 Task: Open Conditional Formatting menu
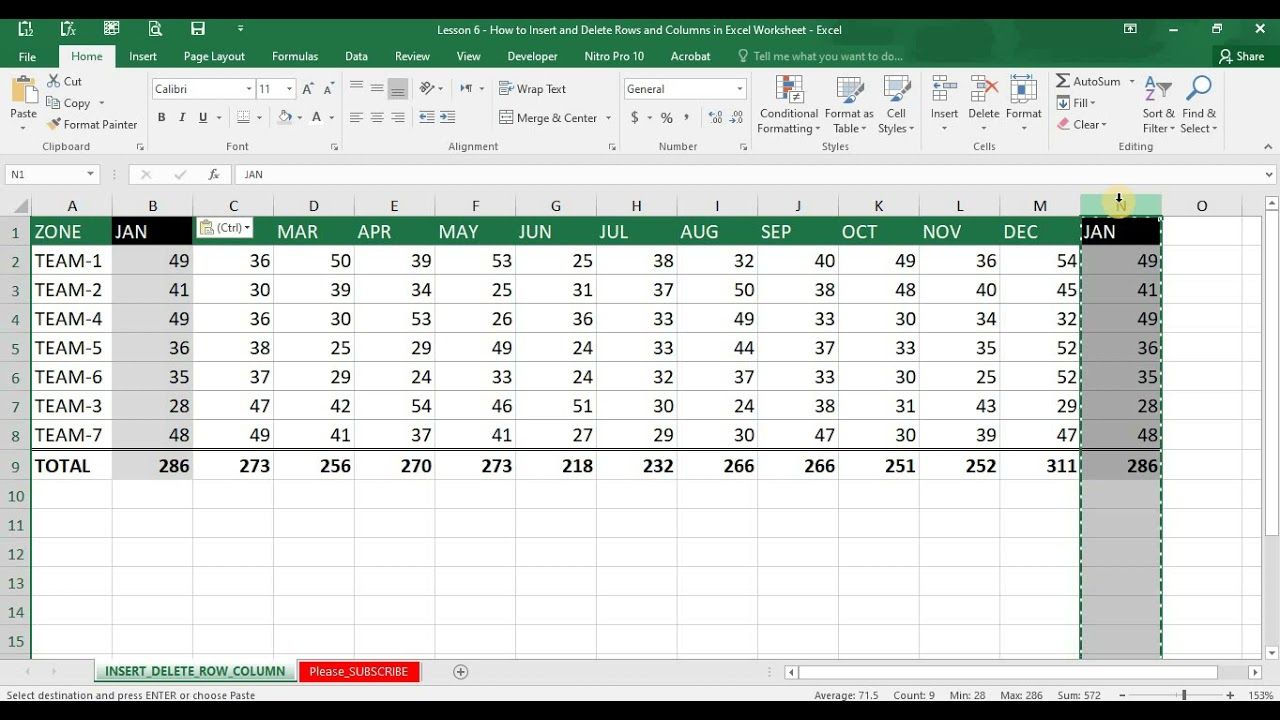[x=788, y=104]
